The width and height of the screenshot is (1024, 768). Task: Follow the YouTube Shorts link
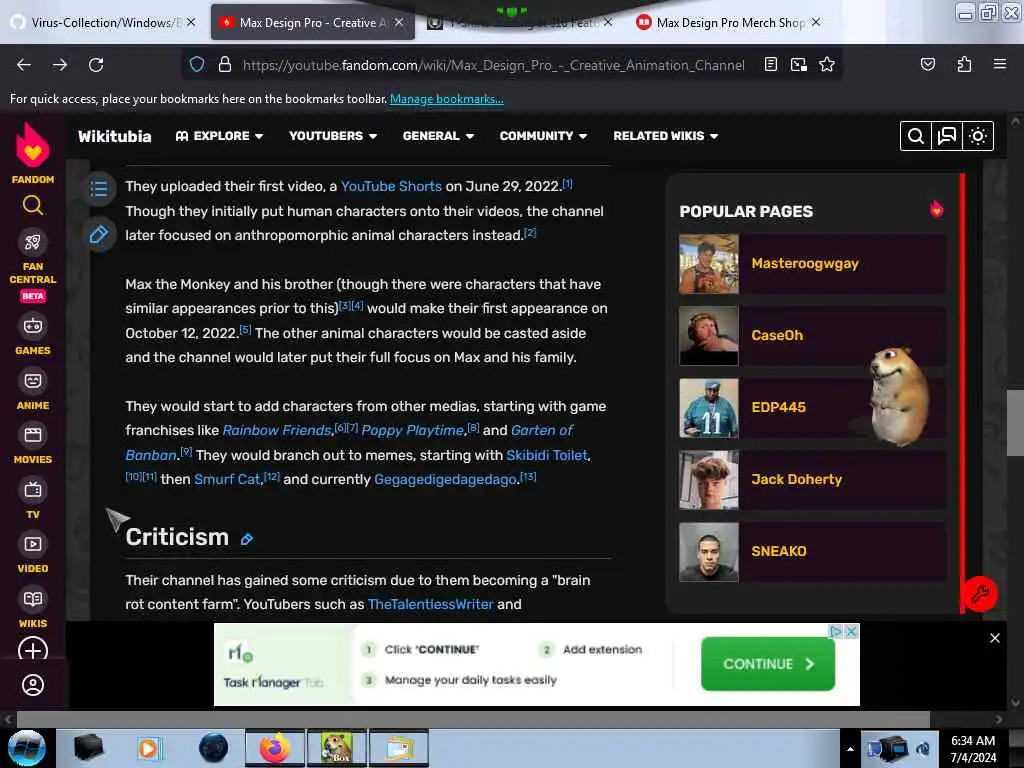(391, 186)
